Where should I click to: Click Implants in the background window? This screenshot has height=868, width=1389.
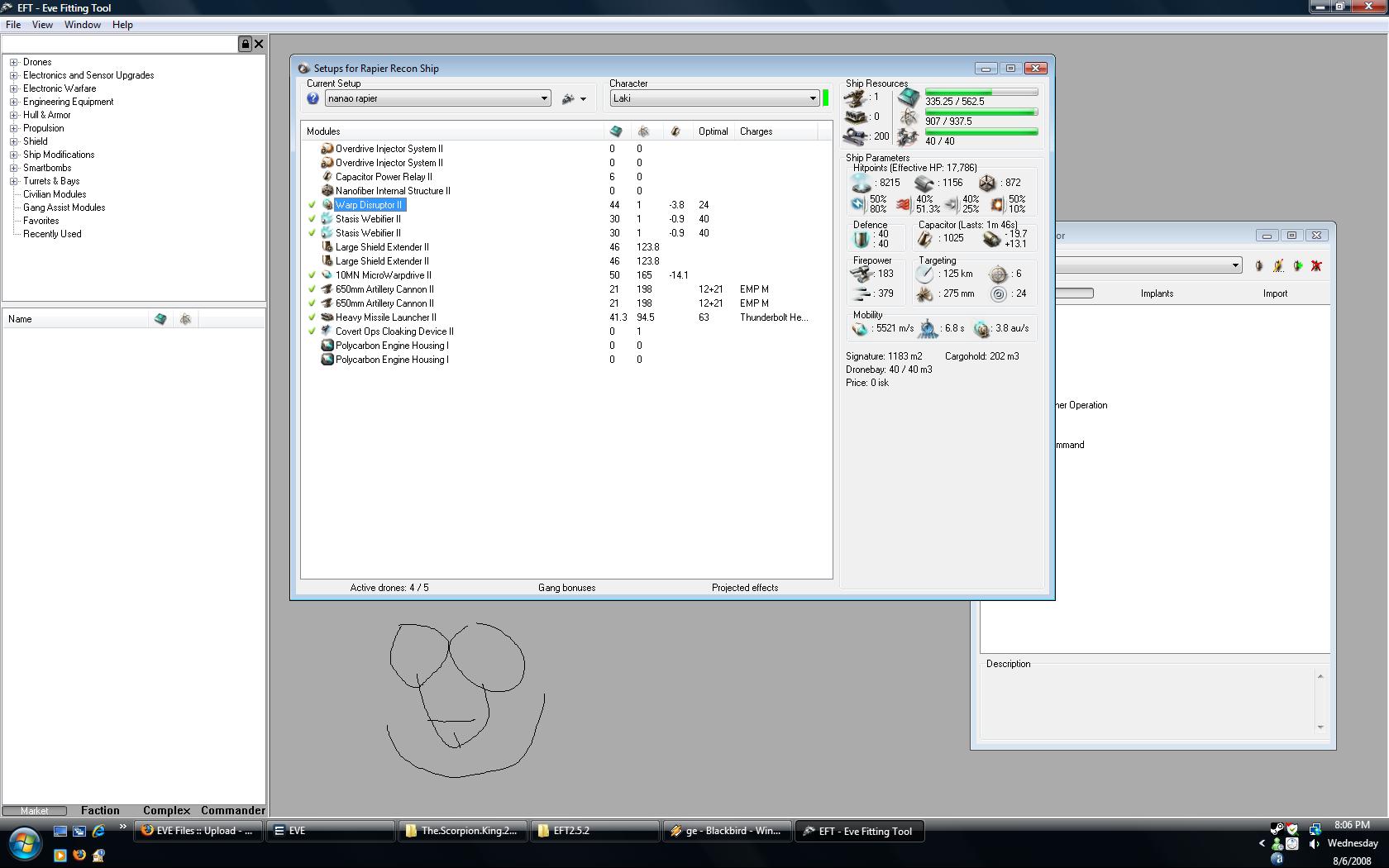(x=1157, y=293)
